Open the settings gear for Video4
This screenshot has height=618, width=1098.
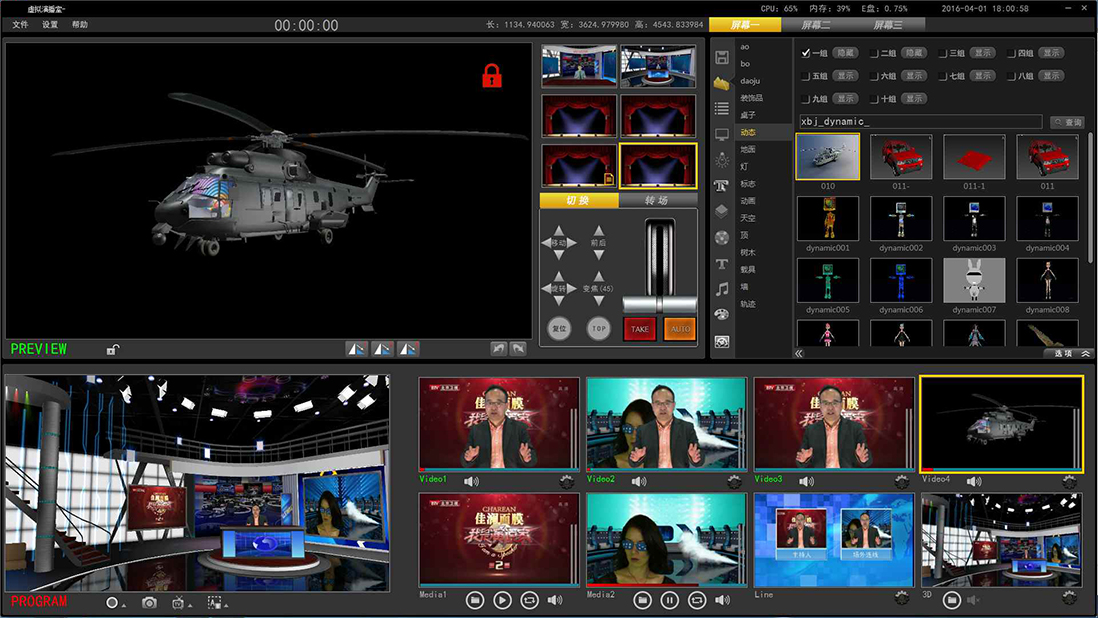1069,482
